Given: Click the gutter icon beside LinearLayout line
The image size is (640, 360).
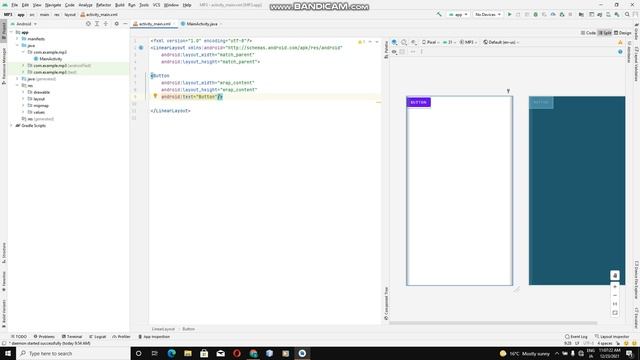Looking at the screenshot, I should click(x=141, y=48).
